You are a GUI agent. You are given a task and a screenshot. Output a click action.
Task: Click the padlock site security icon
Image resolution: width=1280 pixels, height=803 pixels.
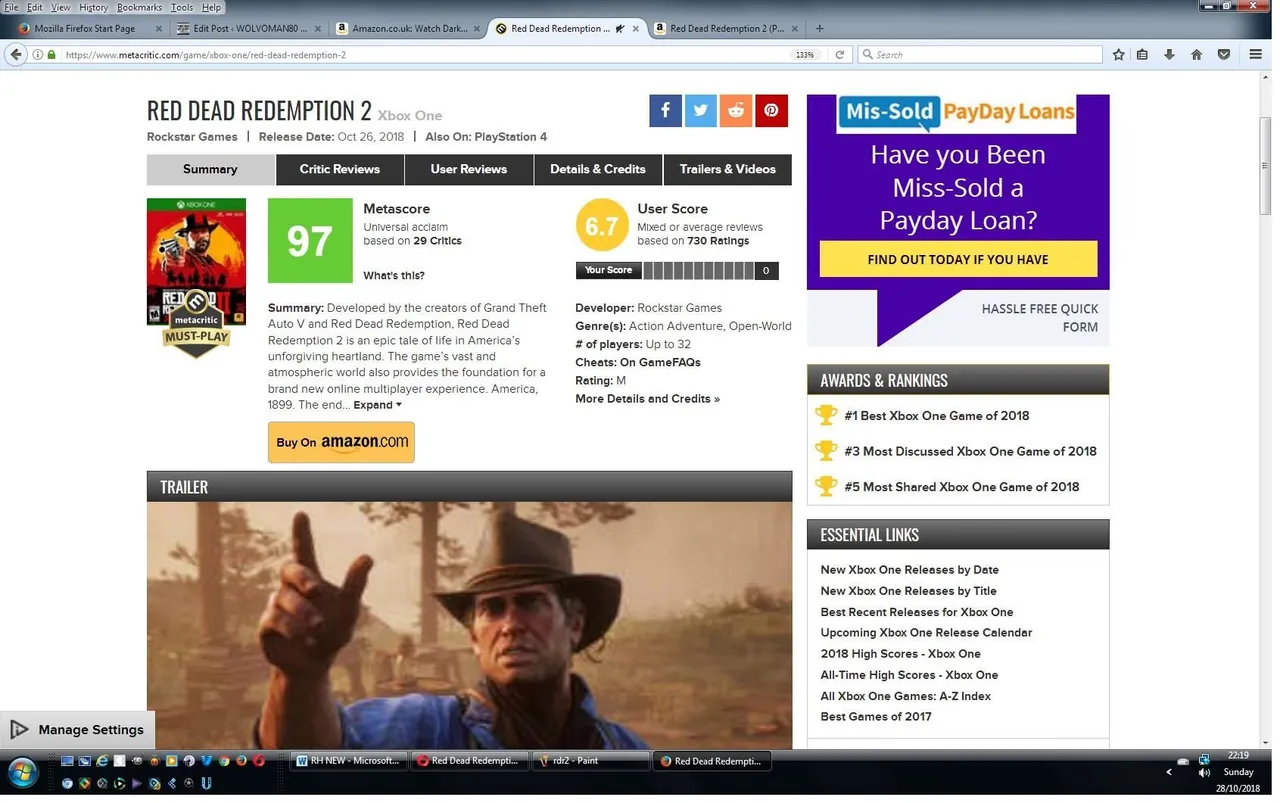(51, 55)
